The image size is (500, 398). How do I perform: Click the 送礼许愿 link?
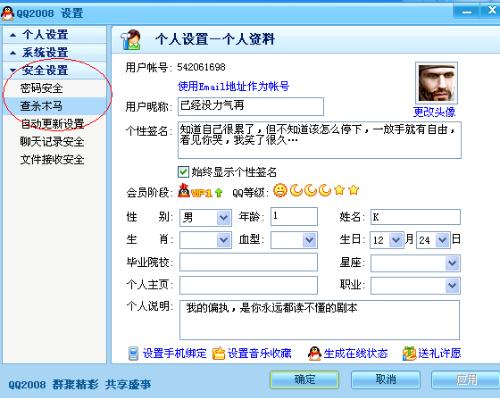click(440, 353)
